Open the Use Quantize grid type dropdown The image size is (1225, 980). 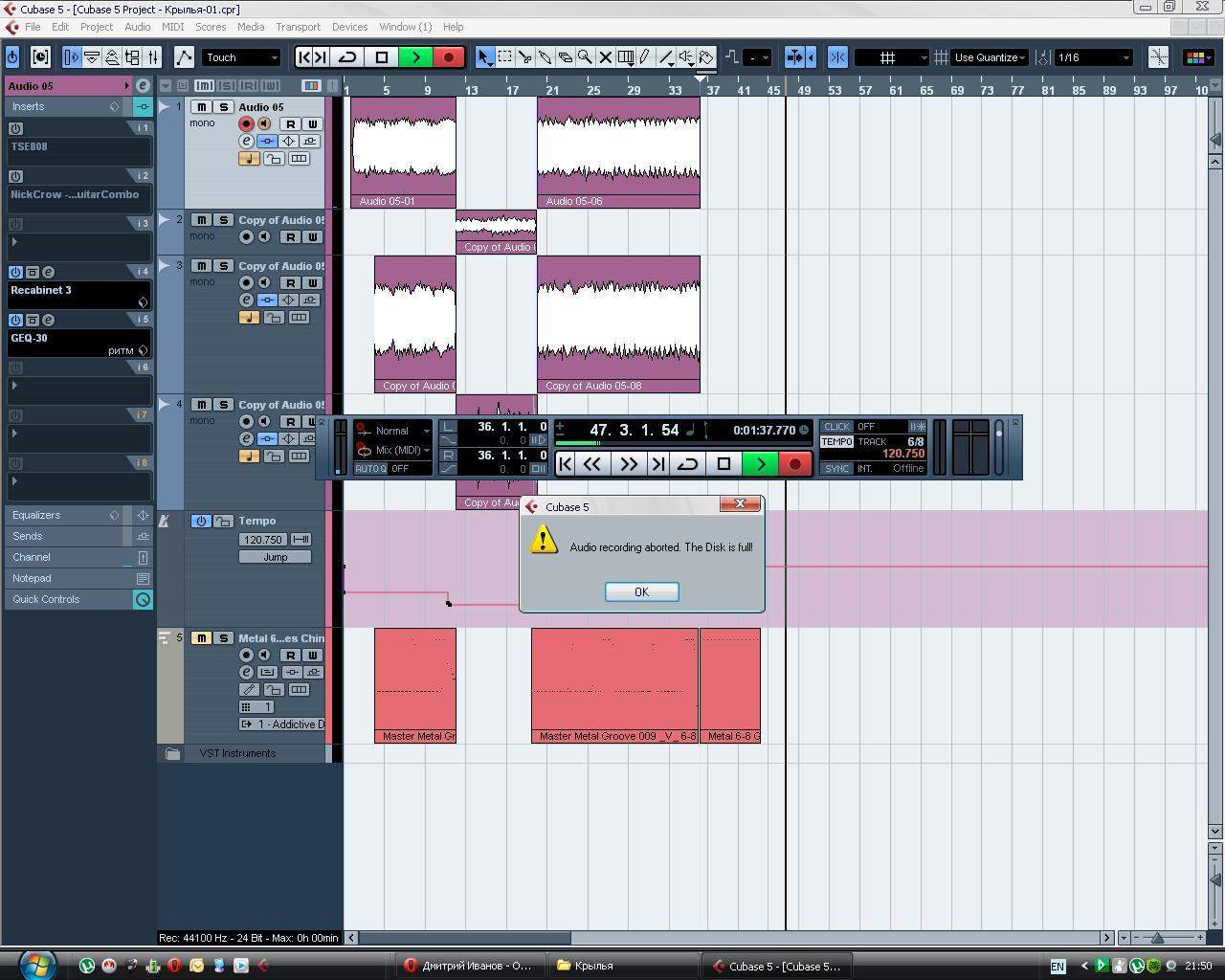(990, 57)
